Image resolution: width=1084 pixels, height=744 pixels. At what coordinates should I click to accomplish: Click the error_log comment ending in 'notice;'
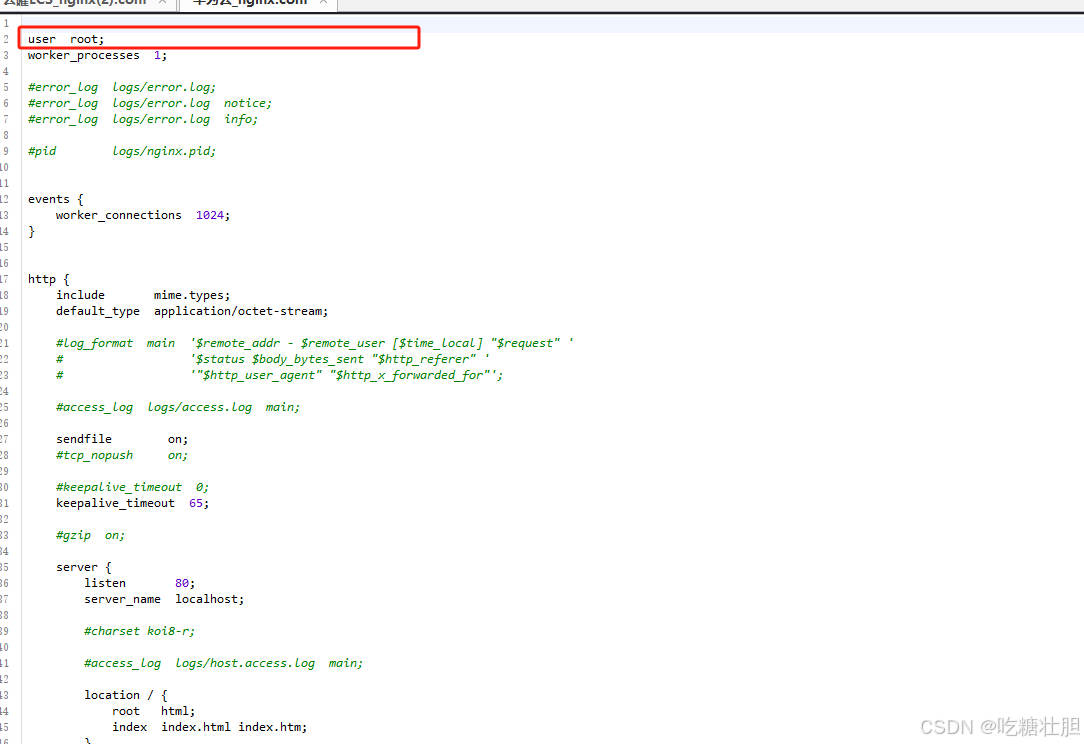(150, 103)
